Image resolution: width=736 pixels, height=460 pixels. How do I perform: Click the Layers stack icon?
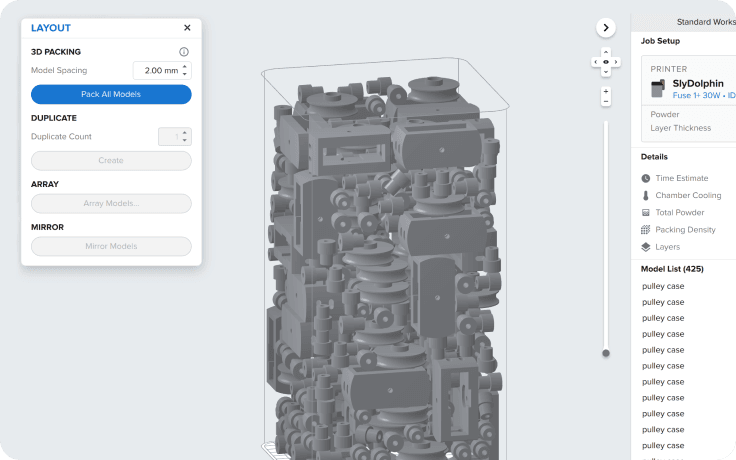[x=646, y=247]
